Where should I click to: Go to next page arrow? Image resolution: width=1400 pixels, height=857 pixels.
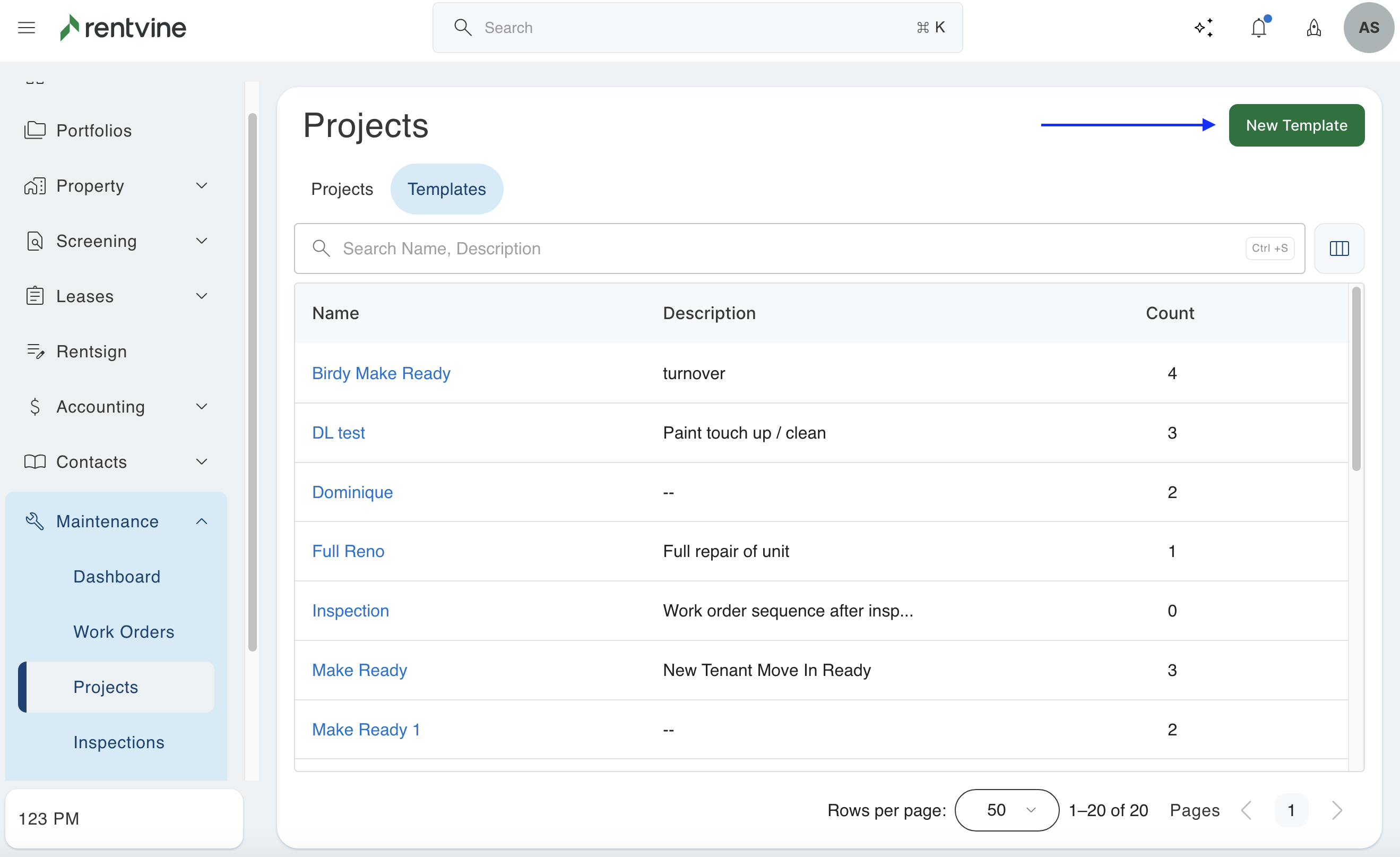[1336, 810]
